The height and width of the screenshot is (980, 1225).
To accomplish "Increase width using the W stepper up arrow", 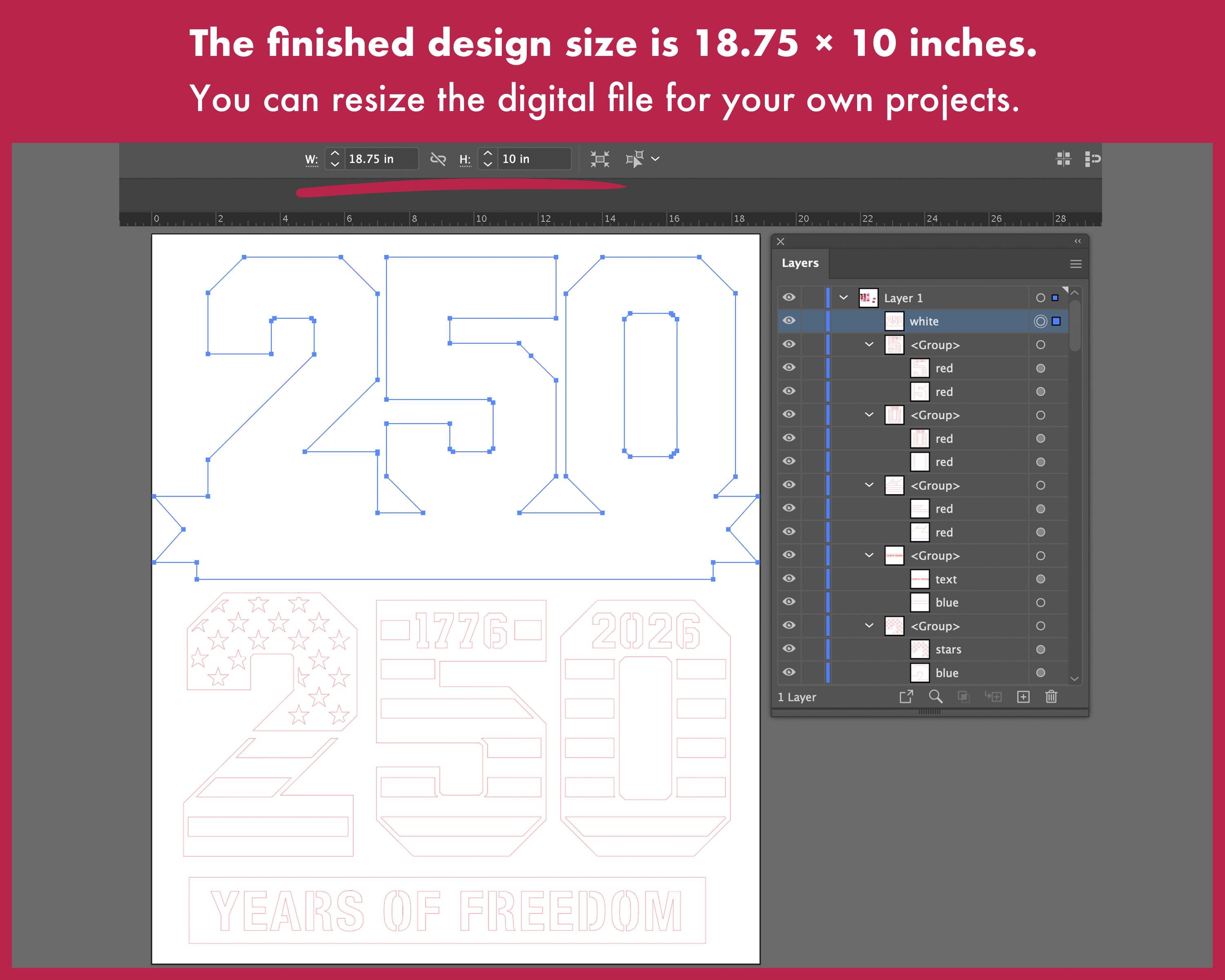I will coord(335,154).
